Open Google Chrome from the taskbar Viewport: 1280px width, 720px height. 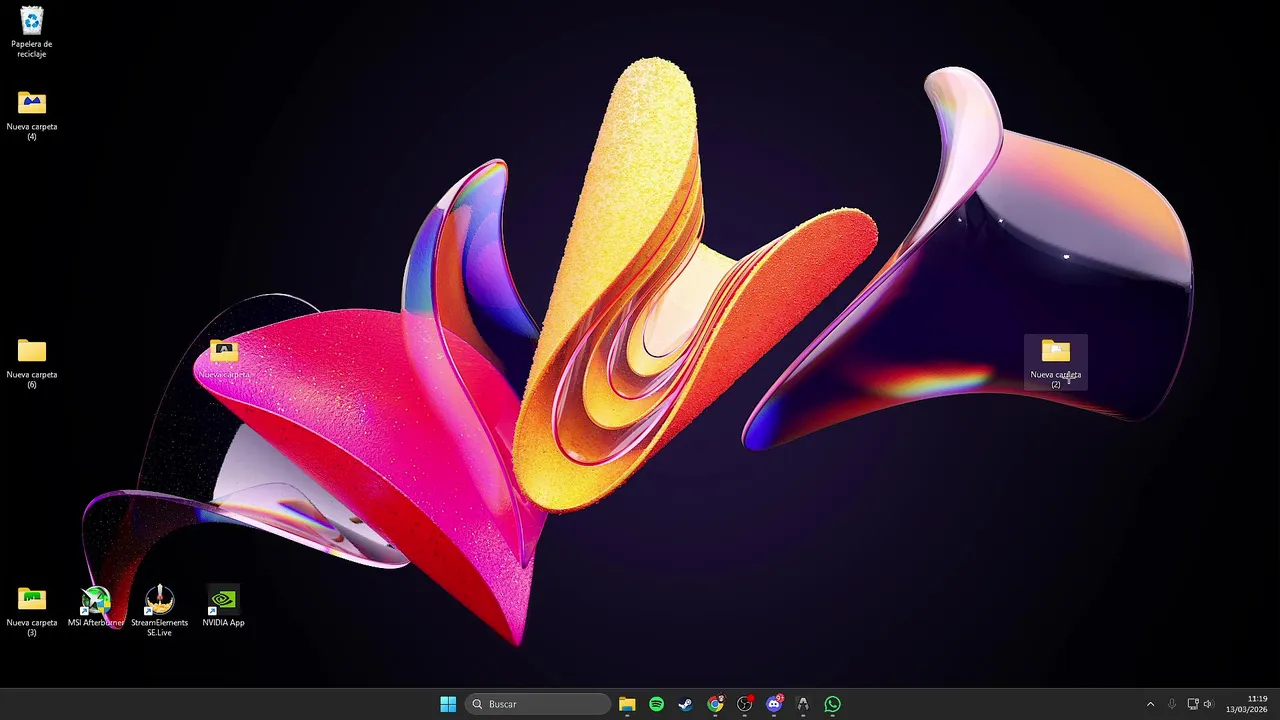coord(715,704)
